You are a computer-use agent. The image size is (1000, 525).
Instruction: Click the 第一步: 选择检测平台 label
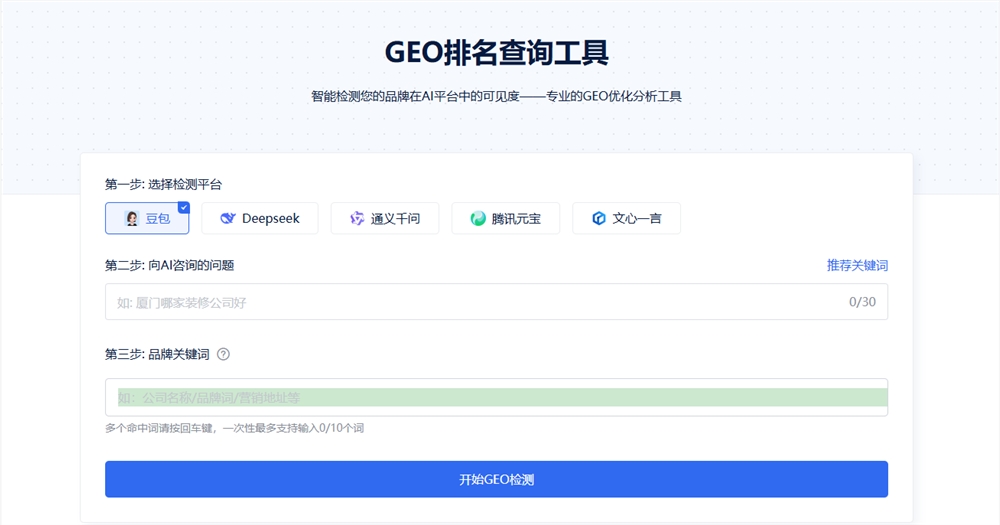[163, 184]
